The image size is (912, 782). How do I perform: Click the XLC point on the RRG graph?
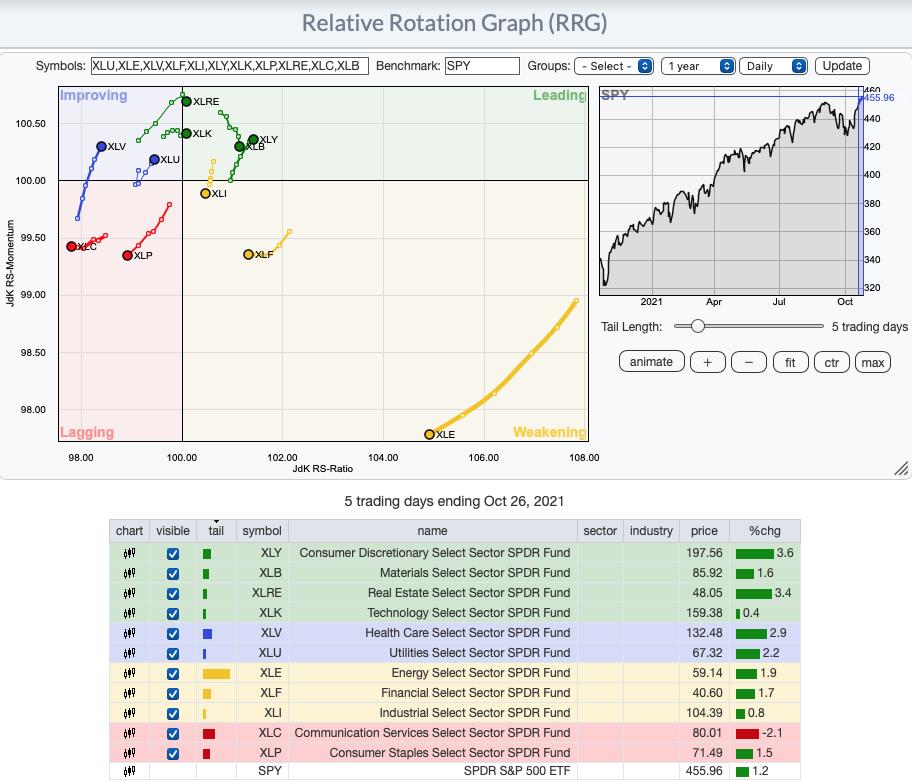pyautogui.click(x=71, y=247)
